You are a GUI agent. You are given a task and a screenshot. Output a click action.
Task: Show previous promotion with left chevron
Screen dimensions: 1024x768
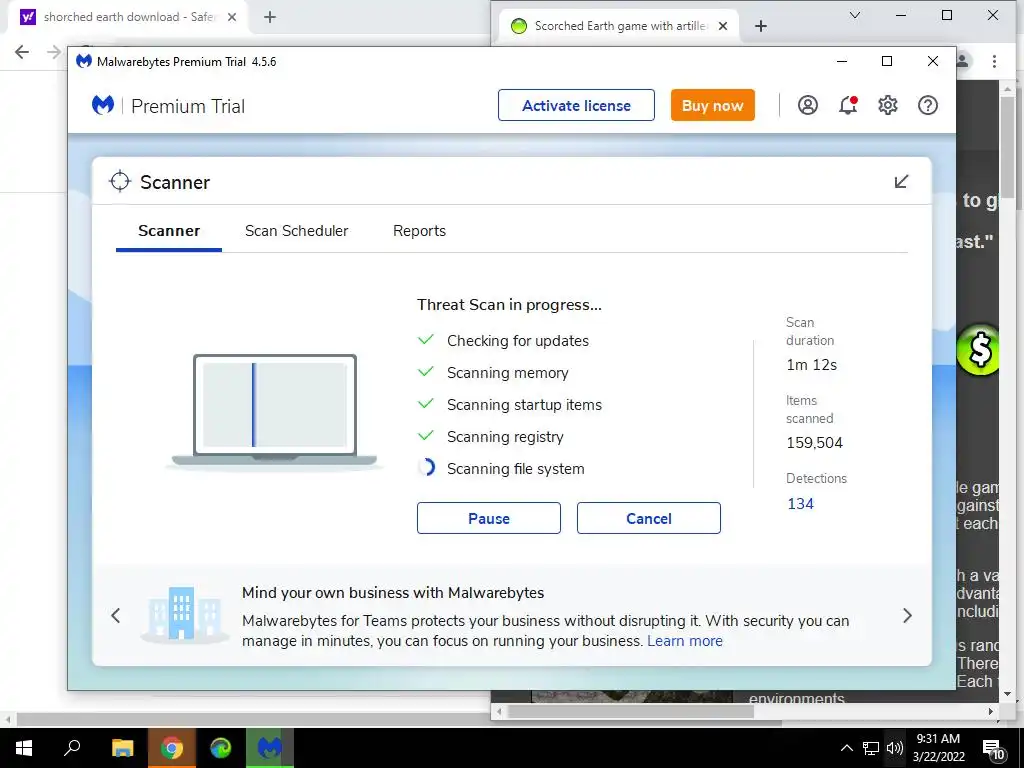(116, 615)
